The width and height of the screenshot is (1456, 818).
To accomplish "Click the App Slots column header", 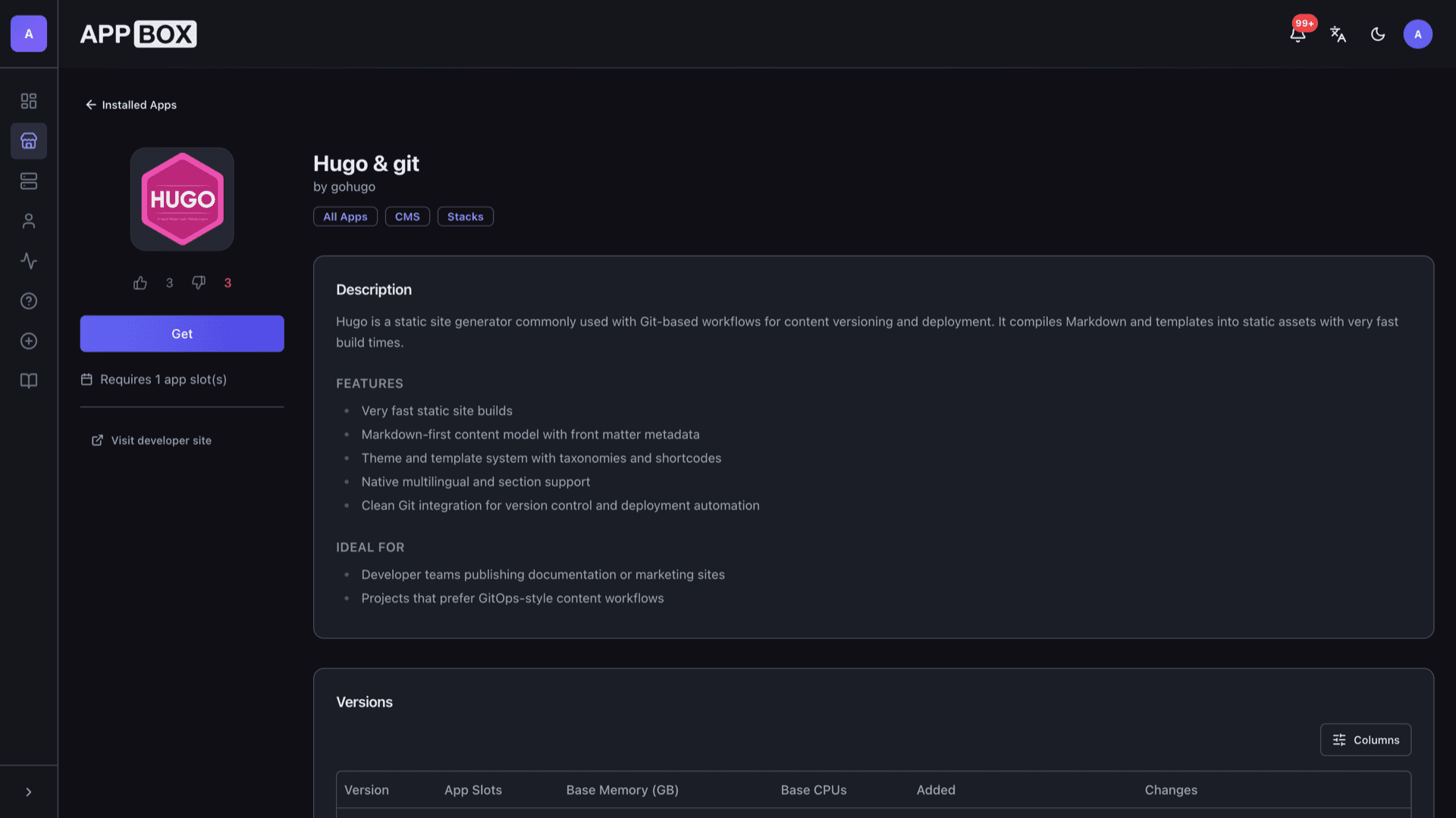I will (473, 790).
